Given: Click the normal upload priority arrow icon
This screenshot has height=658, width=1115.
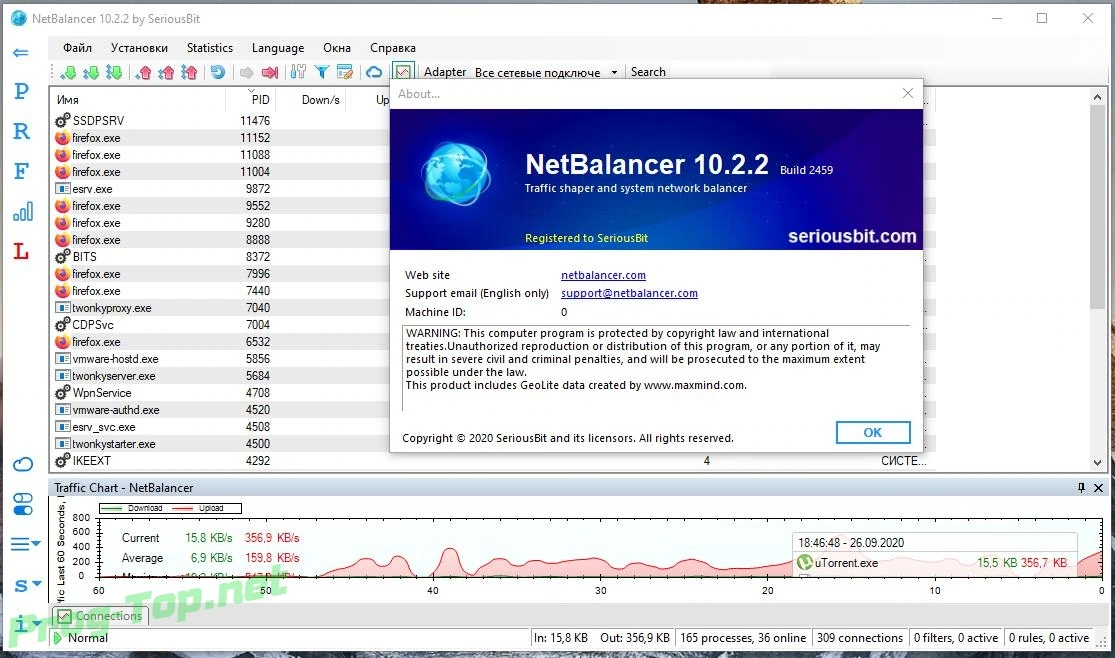Looking at the screenshot, I should click(x=166, y=72).
